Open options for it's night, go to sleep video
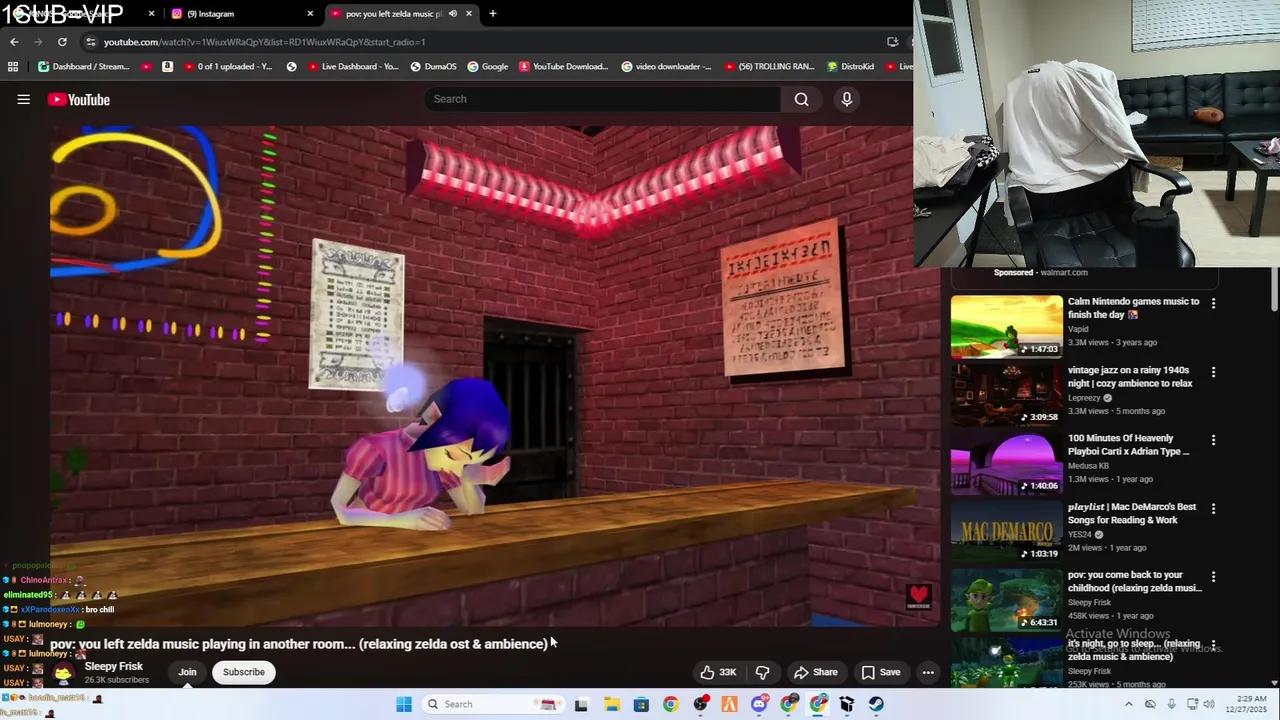The width and height of the screenshot is (1280, 720). [1213, 645]
